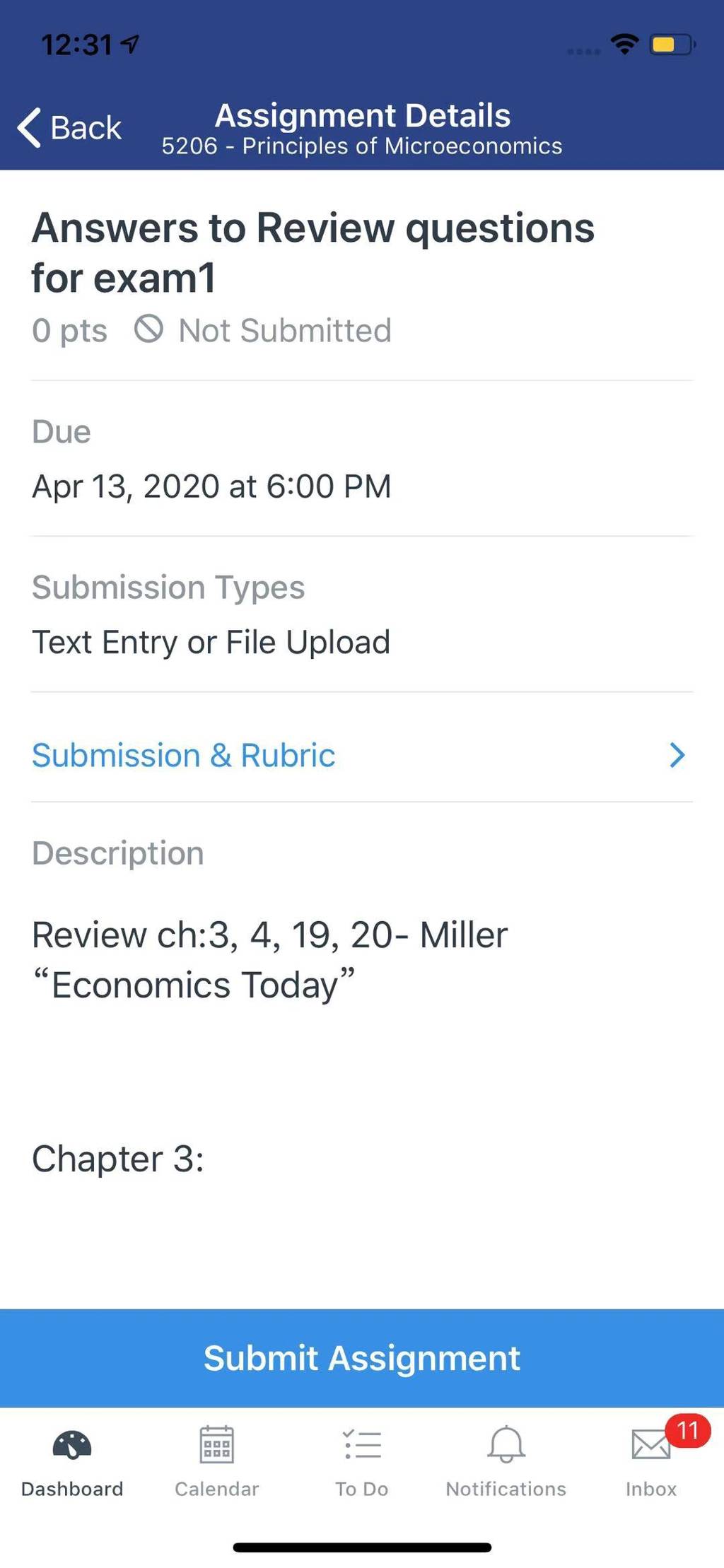Viewport: 724px width, 1568px height.
Task: Open the Inbox envelope icon
Action: point(650,1445)
